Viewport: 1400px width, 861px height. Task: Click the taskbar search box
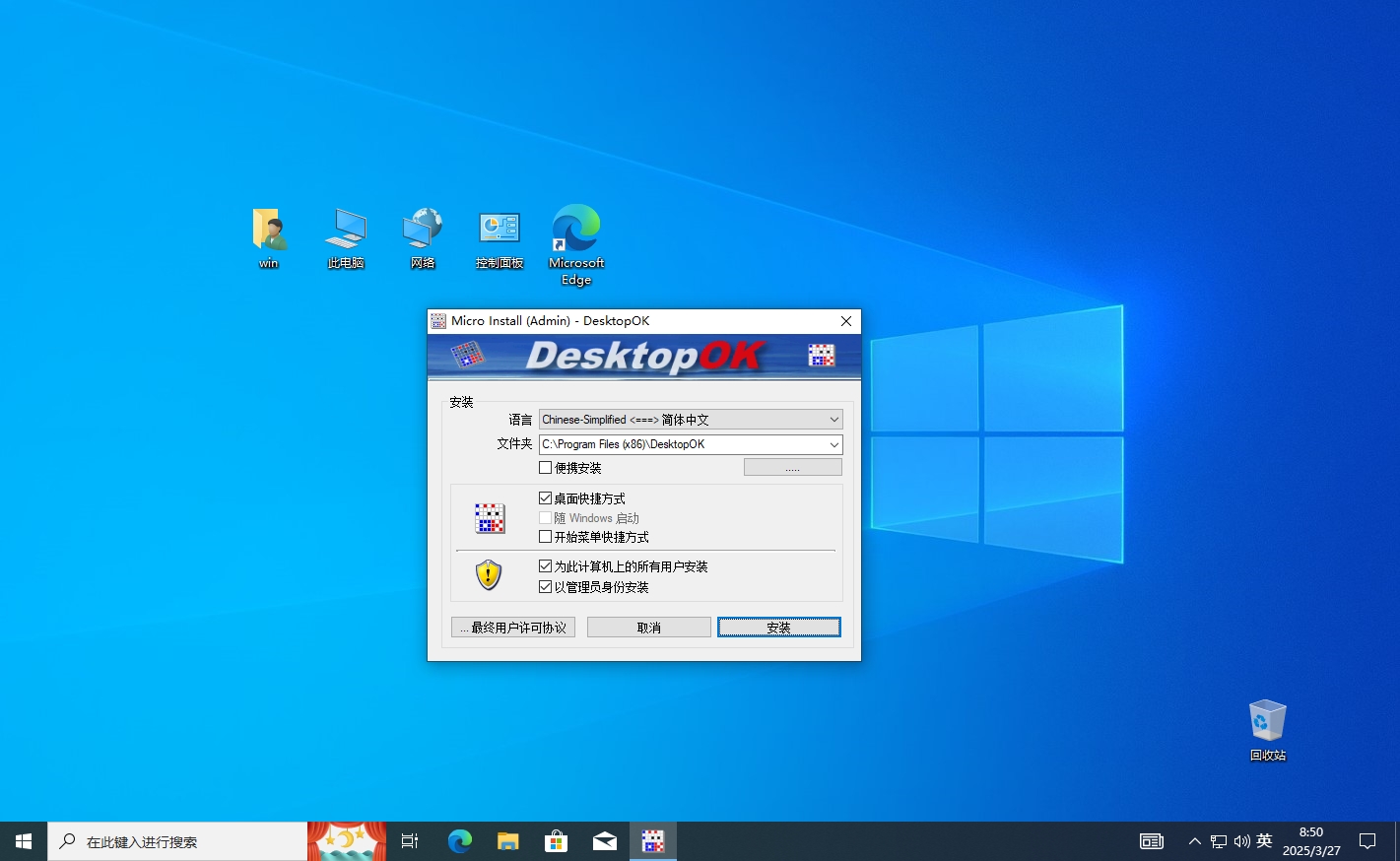(177, 841)
